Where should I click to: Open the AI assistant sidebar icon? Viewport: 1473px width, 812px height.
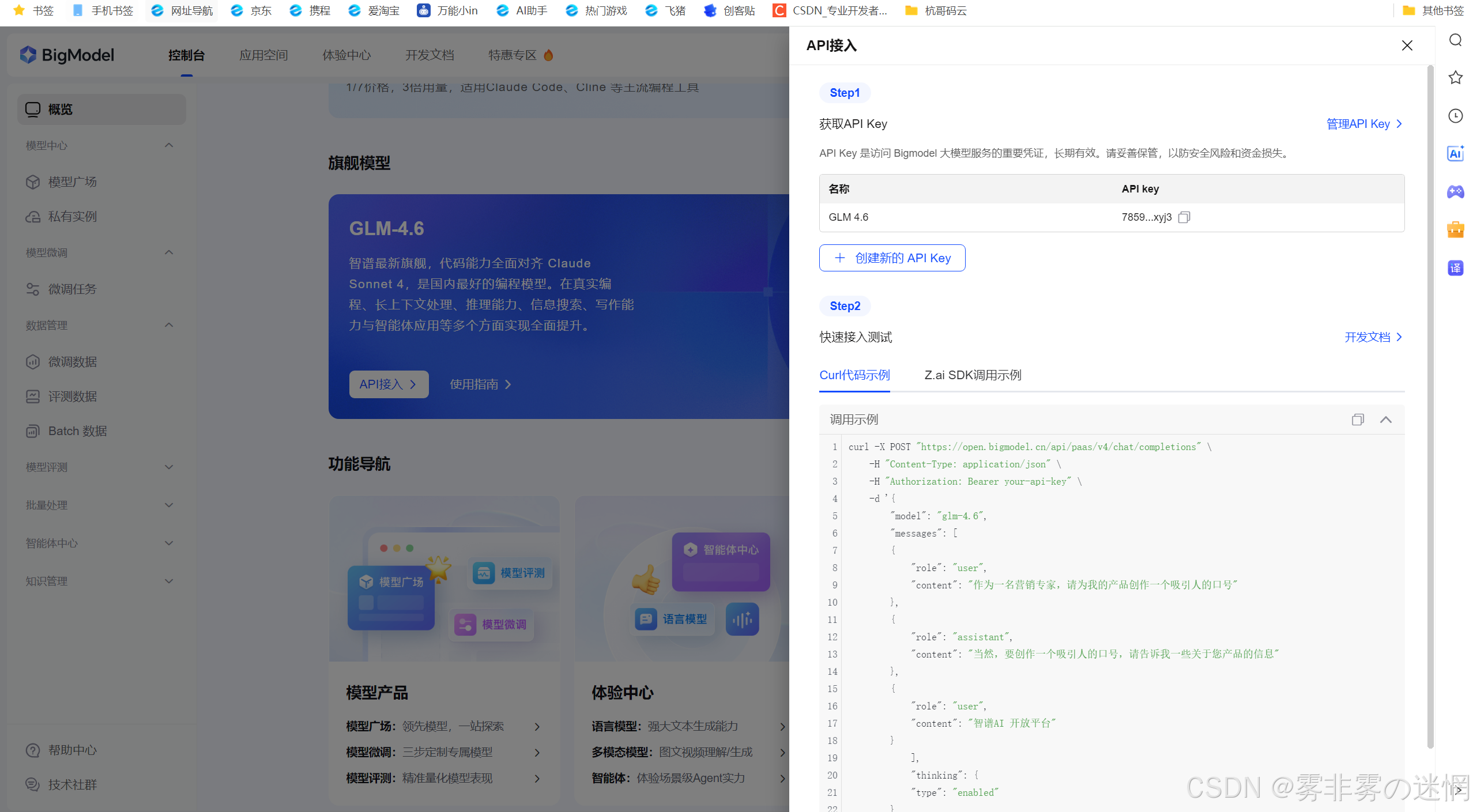click(1455, 154)
